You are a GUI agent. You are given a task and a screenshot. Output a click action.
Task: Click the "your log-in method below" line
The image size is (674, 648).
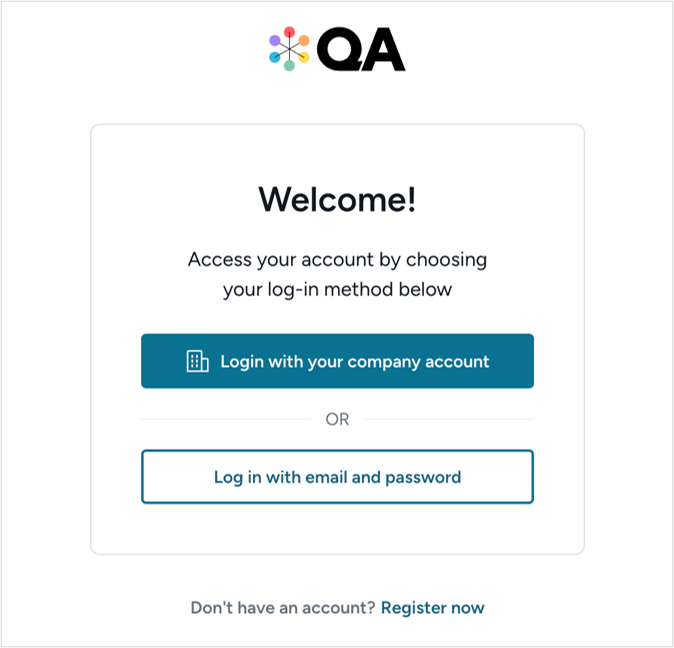point(337,290)
